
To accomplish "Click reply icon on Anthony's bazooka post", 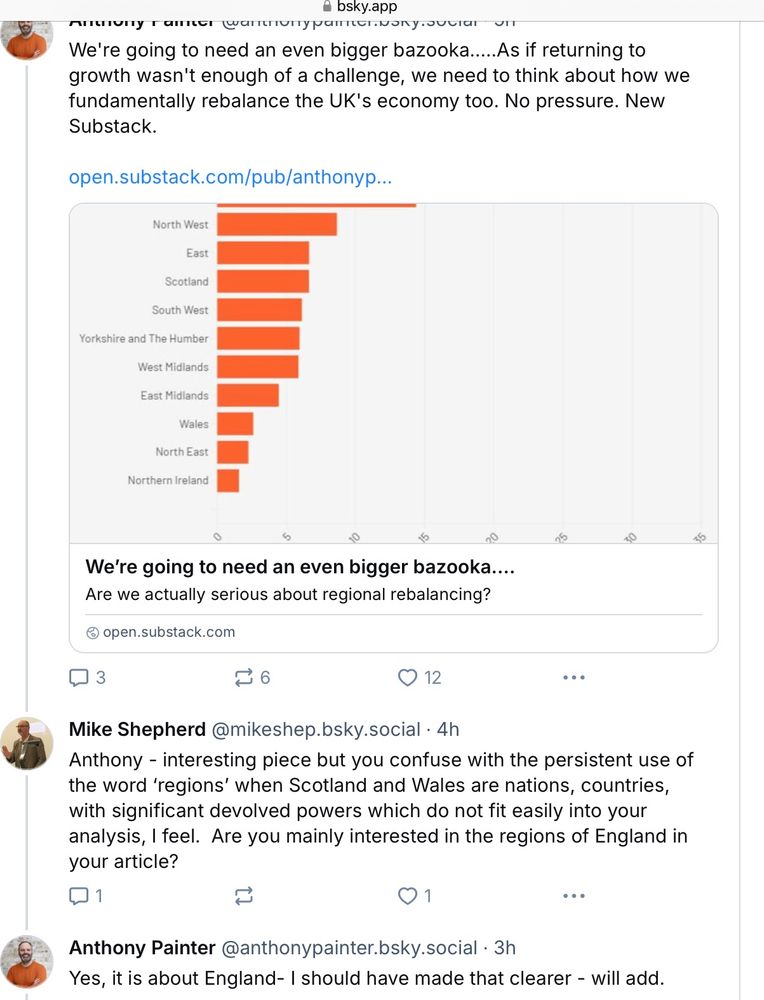I will (79, 678).
